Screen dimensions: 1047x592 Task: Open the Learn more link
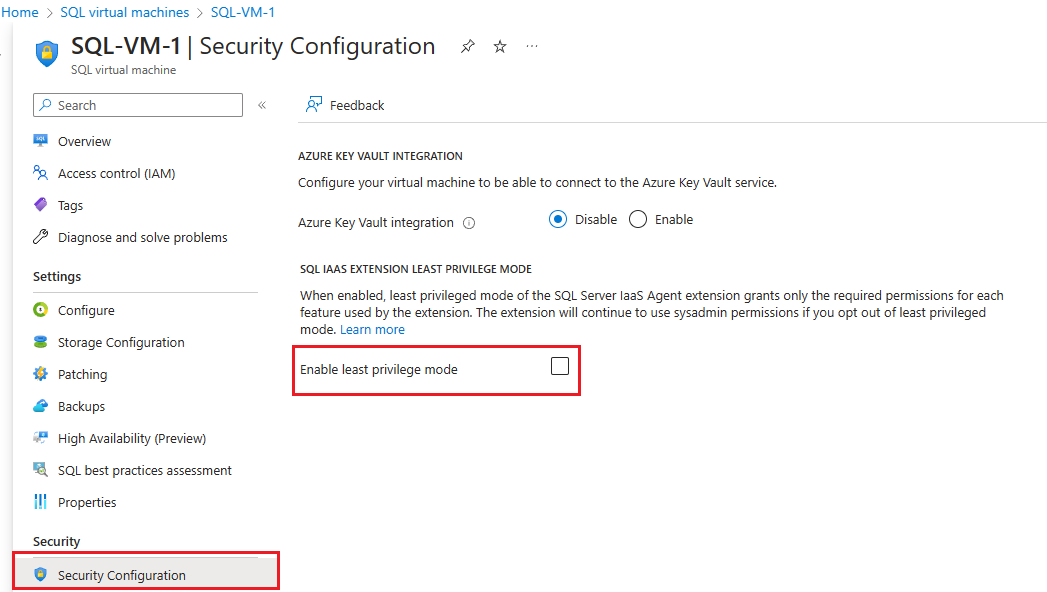click(x=372, y=329)
